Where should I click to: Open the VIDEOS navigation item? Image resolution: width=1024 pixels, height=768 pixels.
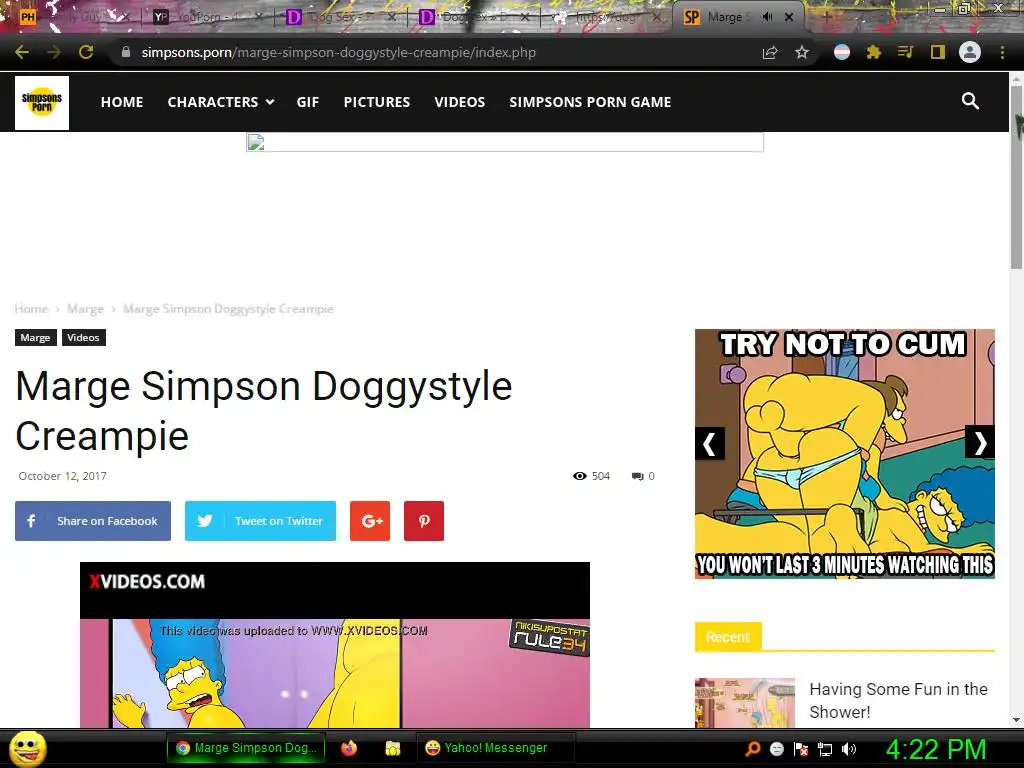460,102
